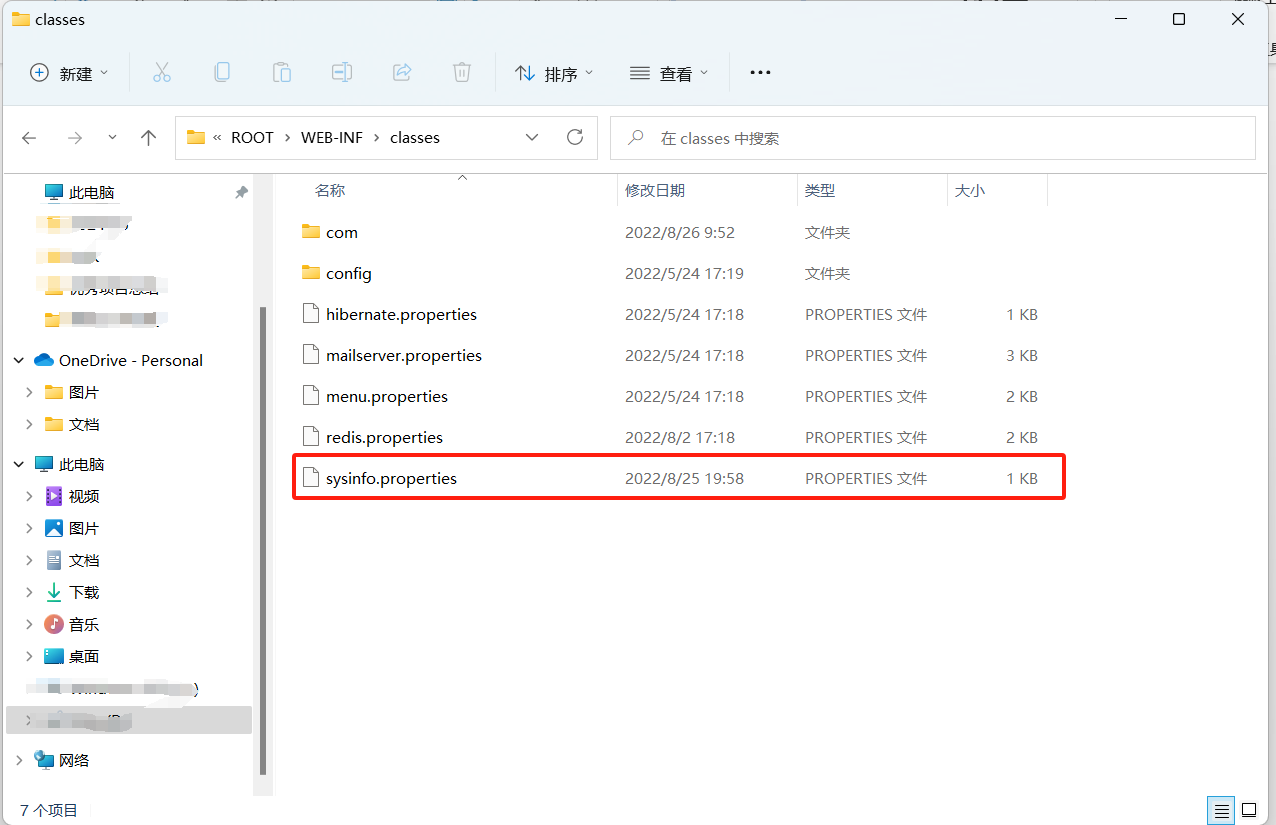This screenshot has height=825, width=1276.
Task: Refresh the current folder view
Action: point(574,138)
